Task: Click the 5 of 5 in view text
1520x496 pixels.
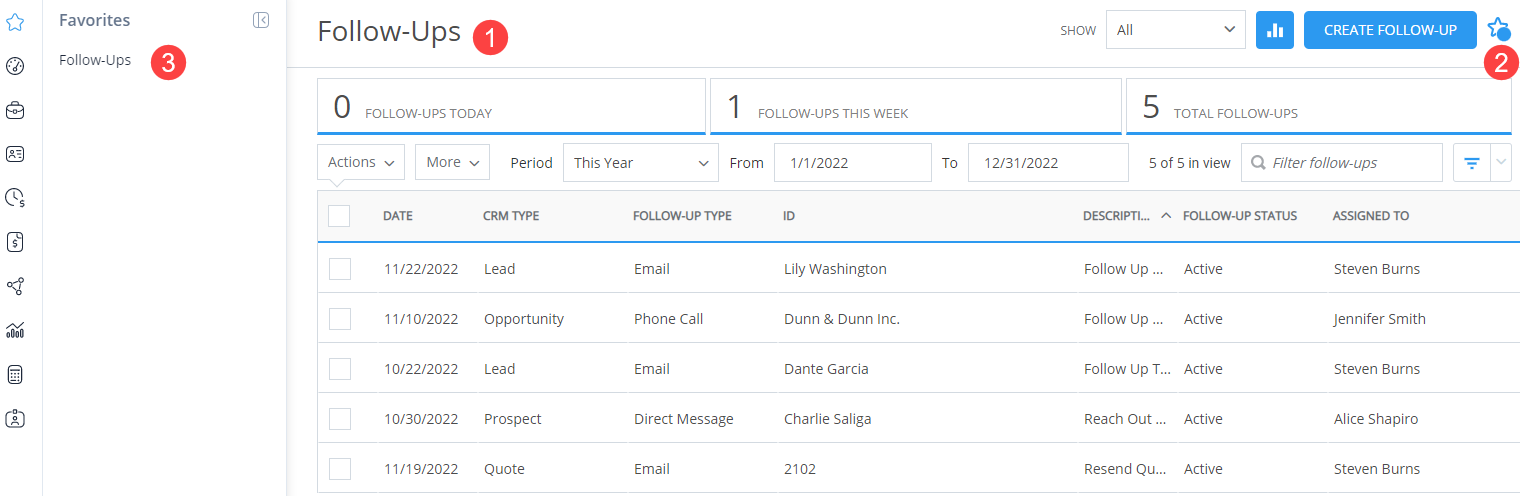Action: click(1190, 163)
